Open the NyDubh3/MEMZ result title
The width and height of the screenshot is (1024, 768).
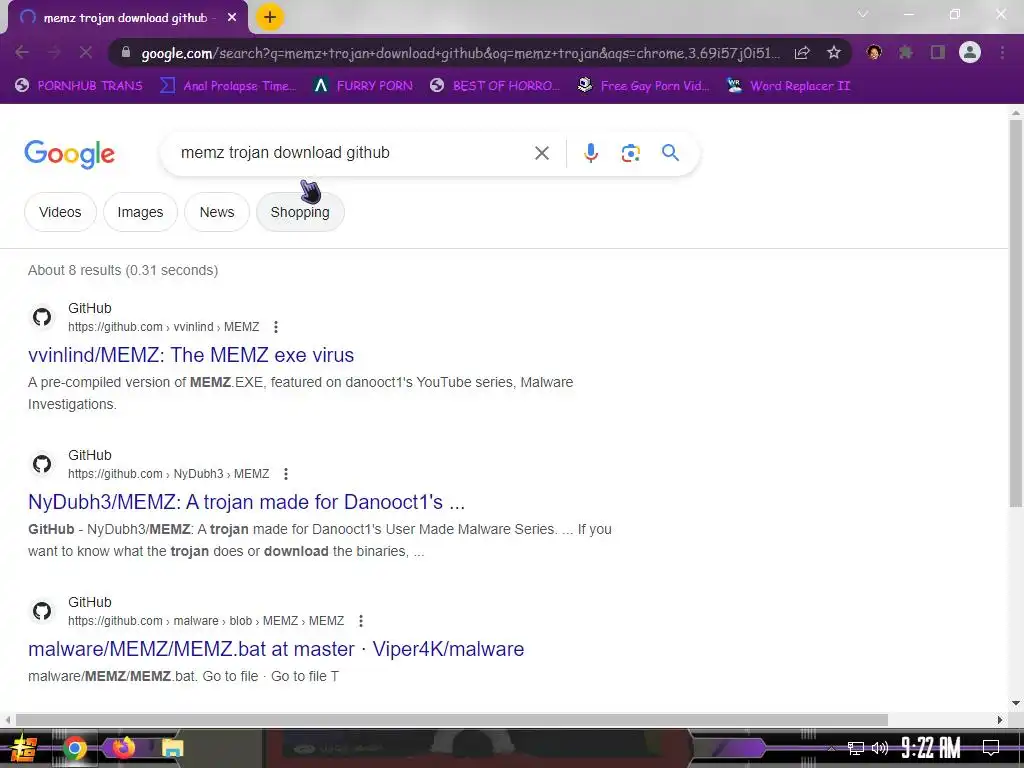pyautogui.click(x=246, y=502)
